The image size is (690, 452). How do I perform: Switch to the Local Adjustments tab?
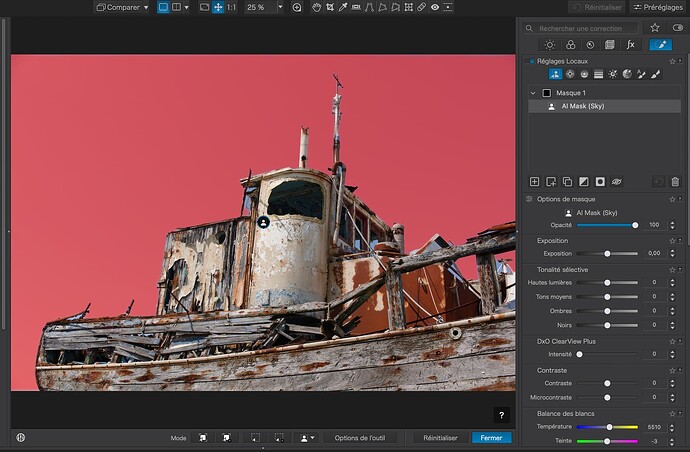coord(660,45)
